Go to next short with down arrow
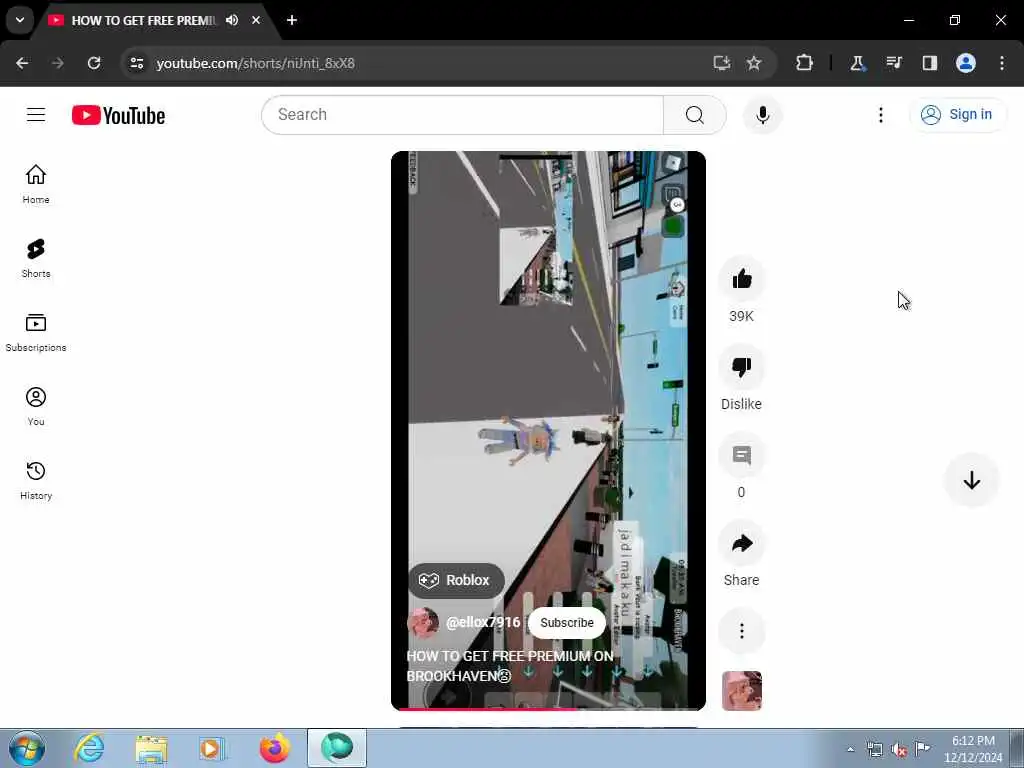The height and width of the screenshot is (768, 1024). (x=972, y=480)
